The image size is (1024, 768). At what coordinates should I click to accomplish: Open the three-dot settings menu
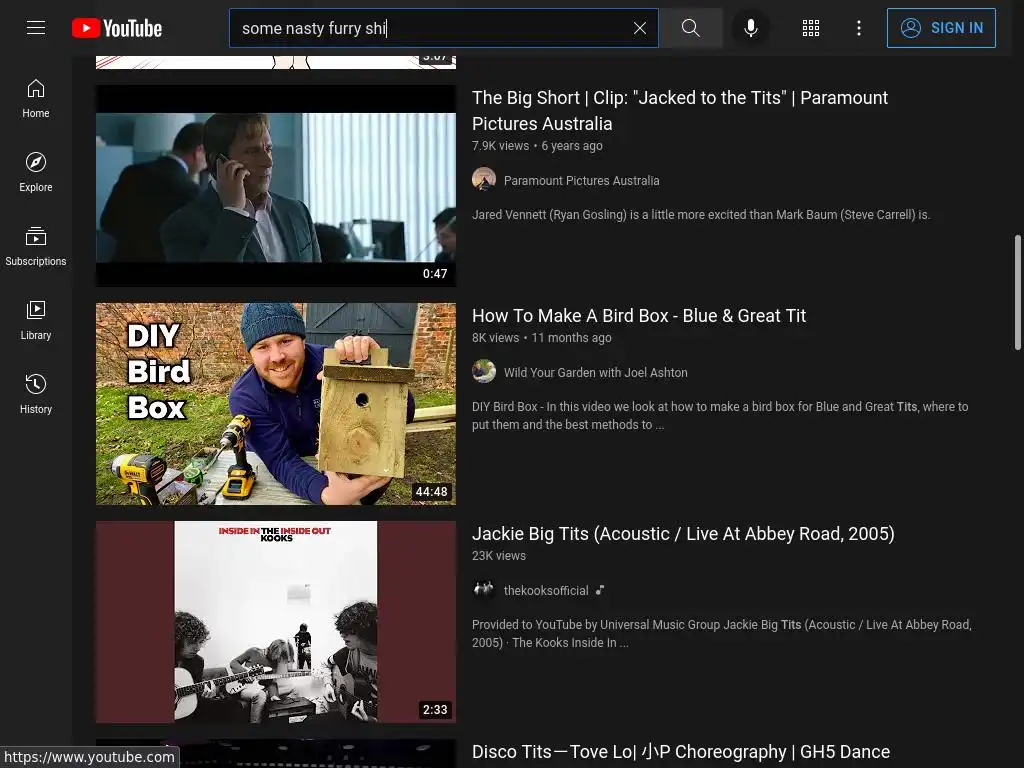pyautogui.click(x=859, y=28)
